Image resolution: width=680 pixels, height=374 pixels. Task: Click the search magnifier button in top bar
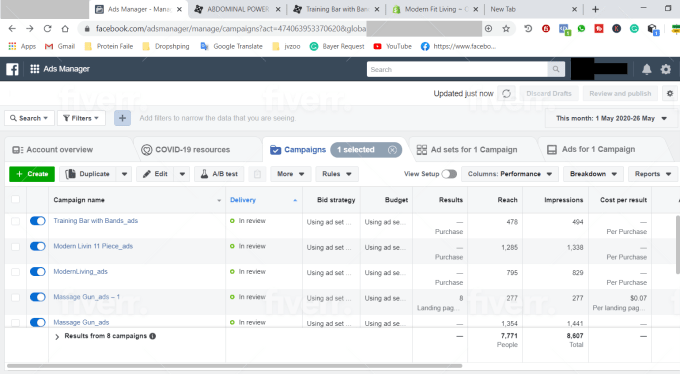tap(556, 69)
